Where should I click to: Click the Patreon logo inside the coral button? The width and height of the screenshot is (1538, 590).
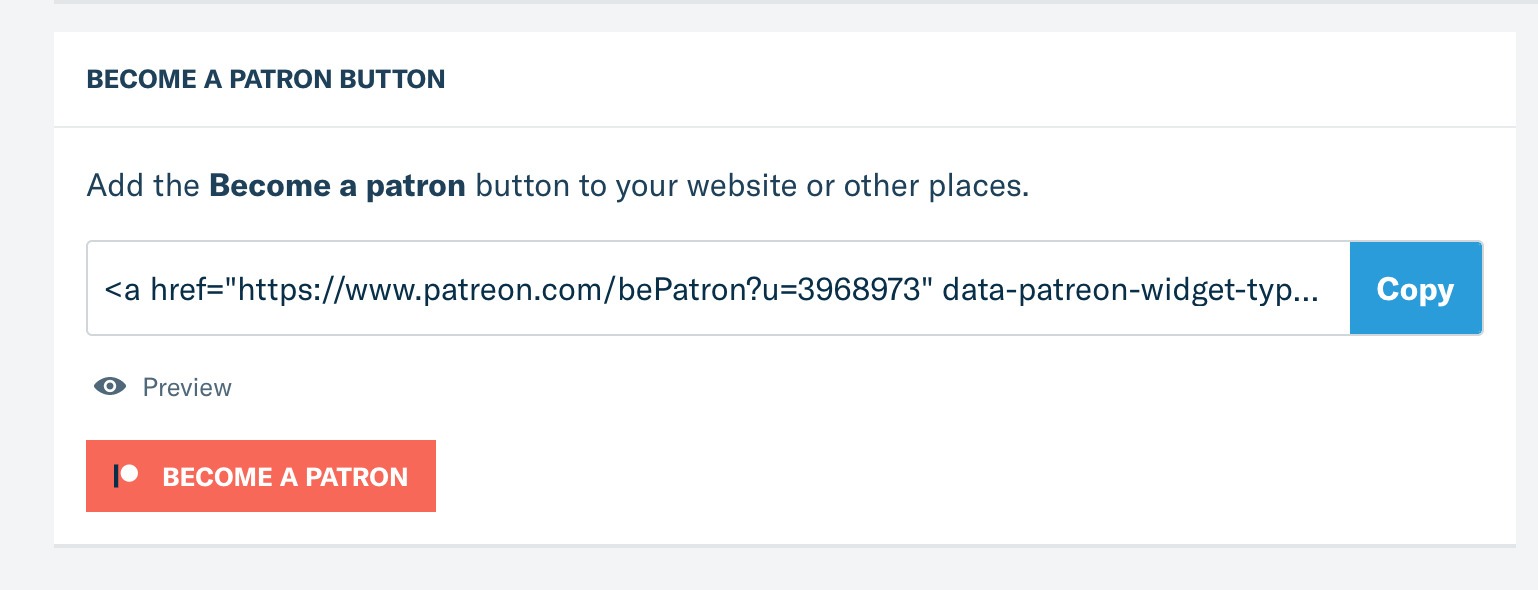(x=127, y=476)
